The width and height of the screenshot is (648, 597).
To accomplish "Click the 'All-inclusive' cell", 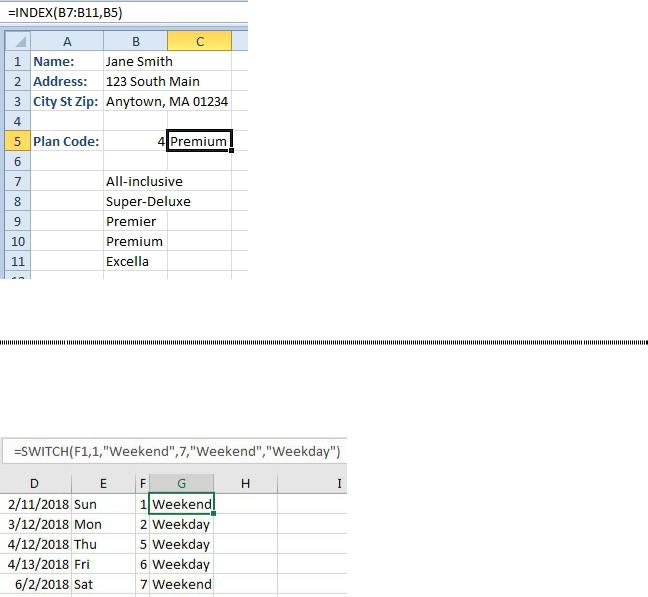I will 136,181.
